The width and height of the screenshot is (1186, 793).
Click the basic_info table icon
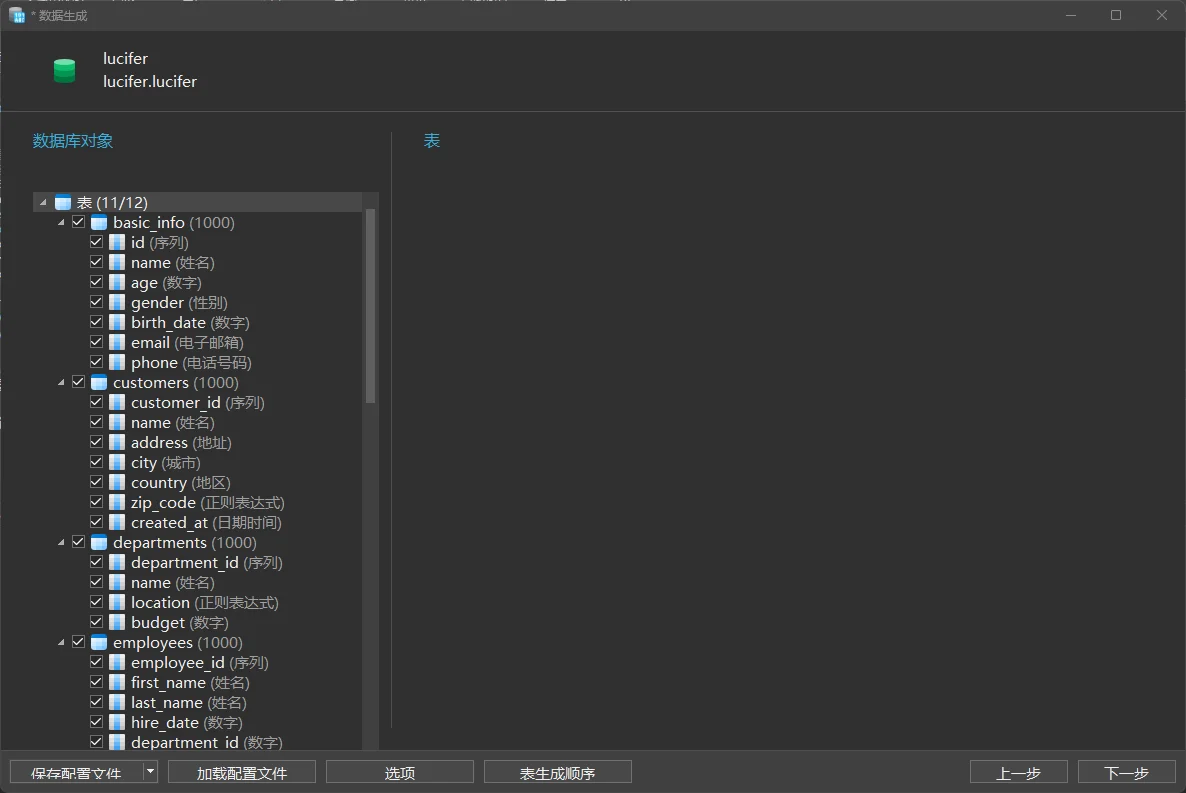99,223
